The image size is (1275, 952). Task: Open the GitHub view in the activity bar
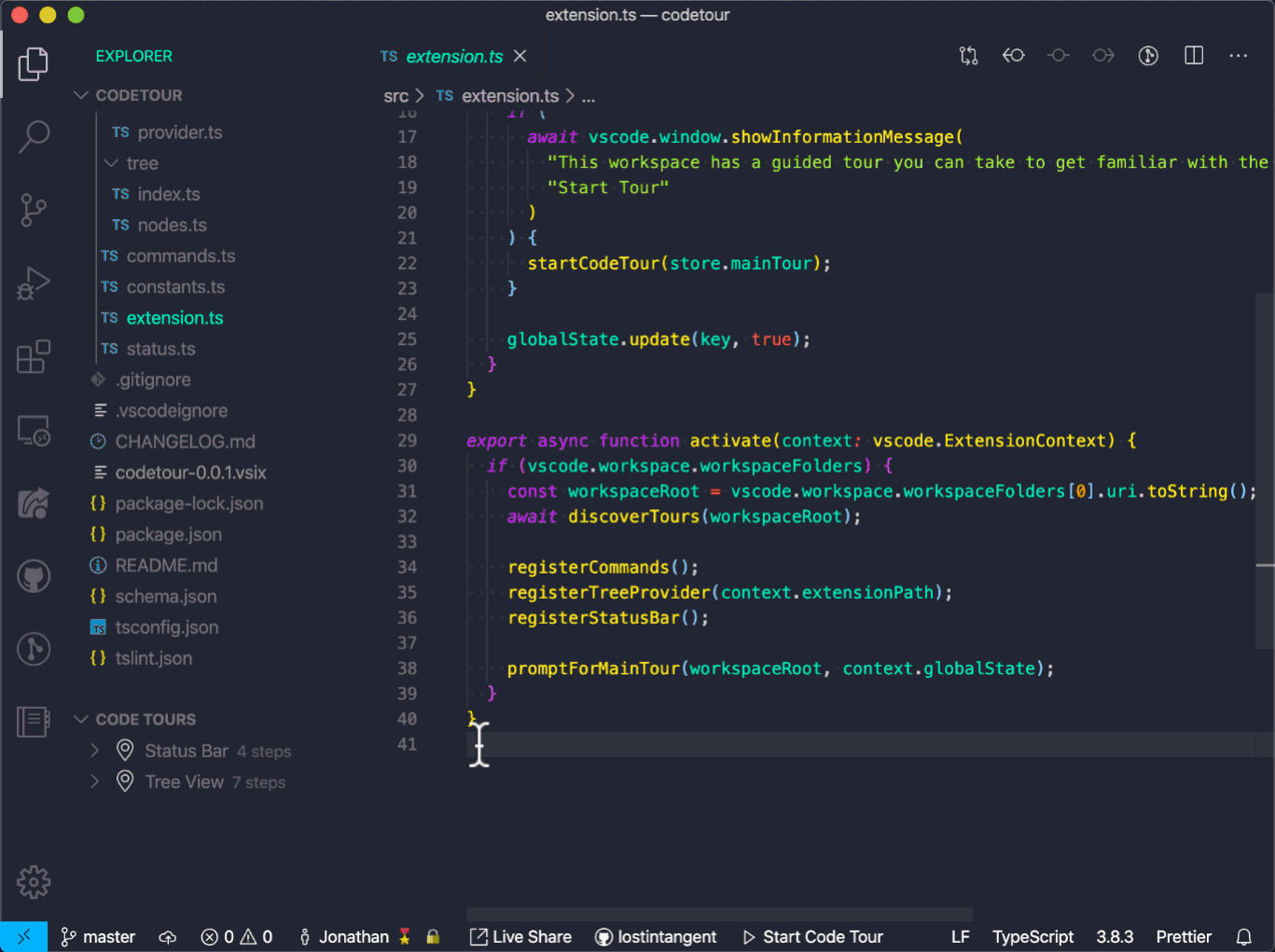tap(35, 575)
